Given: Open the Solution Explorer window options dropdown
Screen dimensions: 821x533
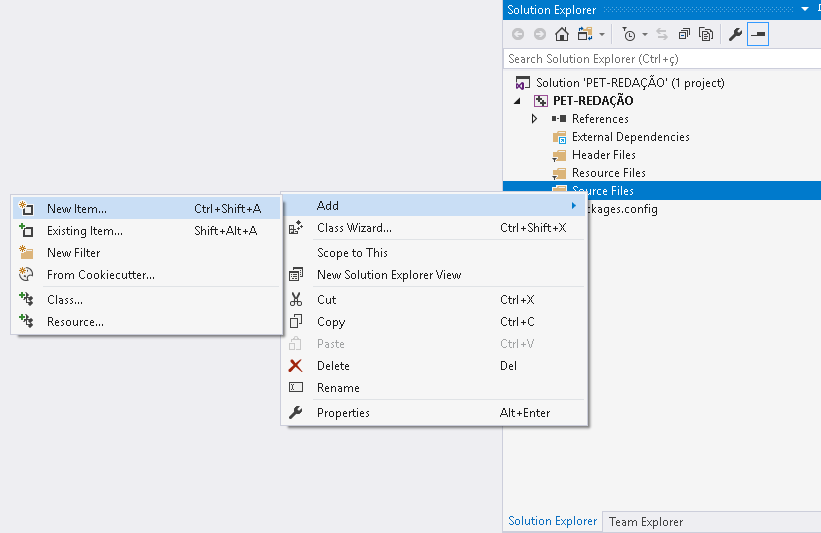Looking at the screenshot, I should click(x=805, y=9).
